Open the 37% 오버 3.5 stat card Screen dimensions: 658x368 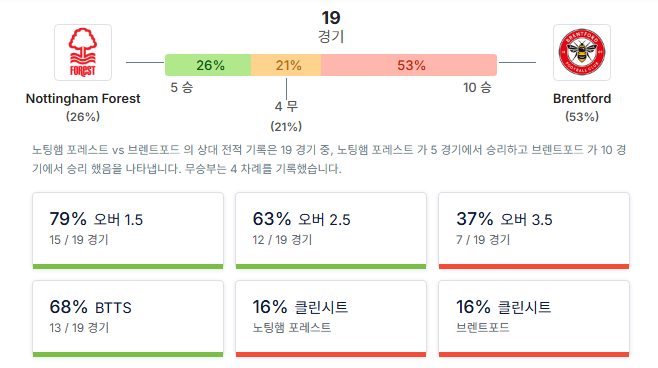[534, 230]
